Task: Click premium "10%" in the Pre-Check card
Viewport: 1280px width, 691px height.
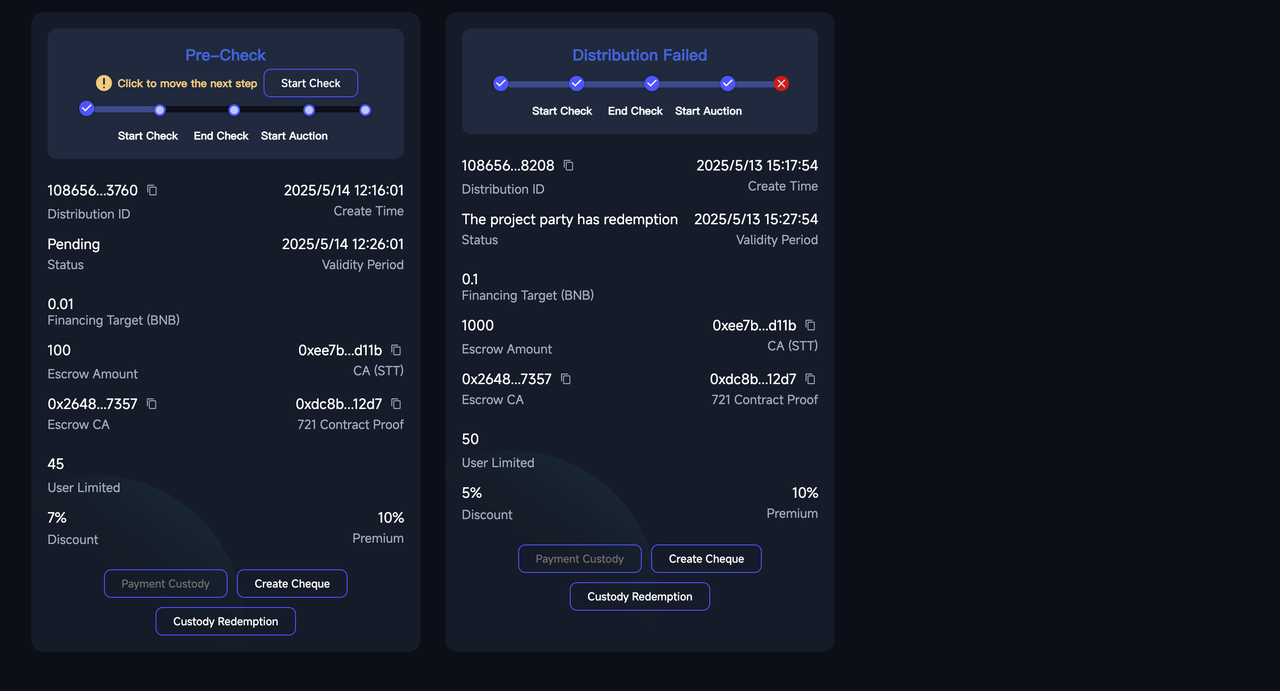Action: 391,518
